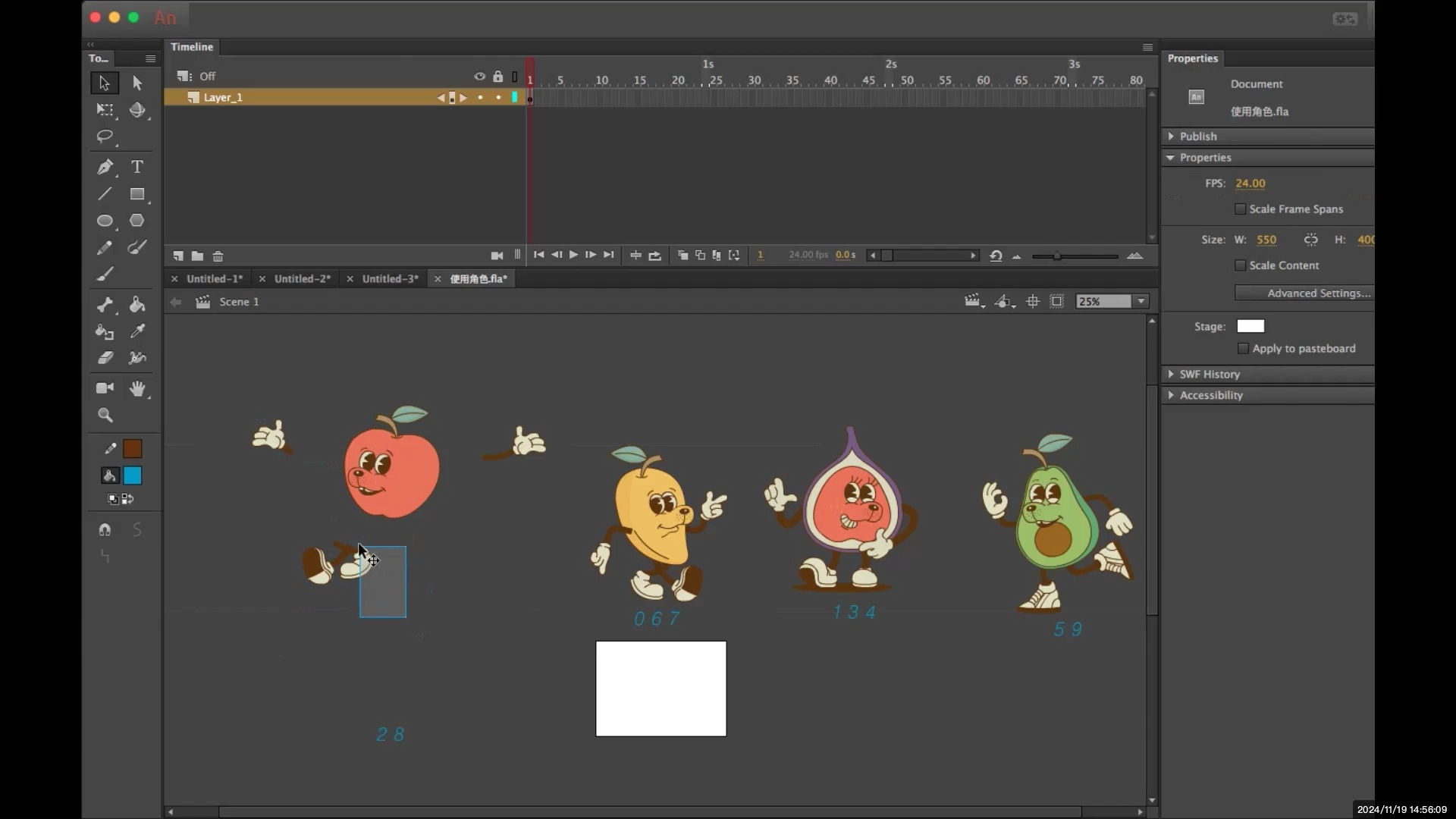Select the Width tool
The width and height of the screenshot is (1456, 819).
137,358
